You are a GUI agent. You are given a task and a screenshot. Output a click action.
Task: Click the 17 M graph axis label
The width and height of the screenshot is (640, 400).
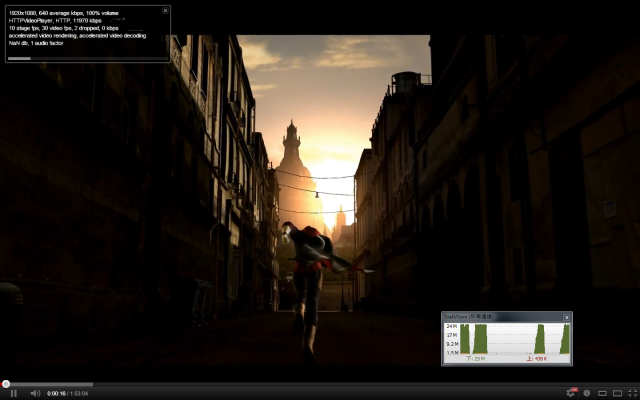coord(451,335)
